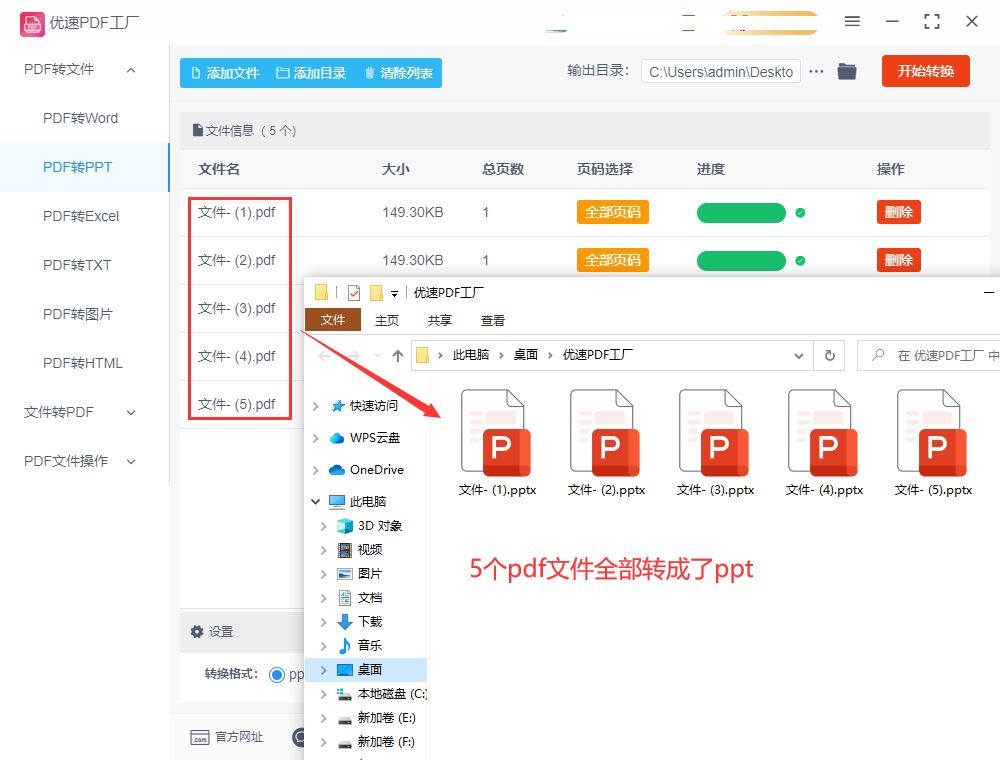Click 添加文件 button
Image resolution: width=1000 pixels, height=760 pixels.
225,73
